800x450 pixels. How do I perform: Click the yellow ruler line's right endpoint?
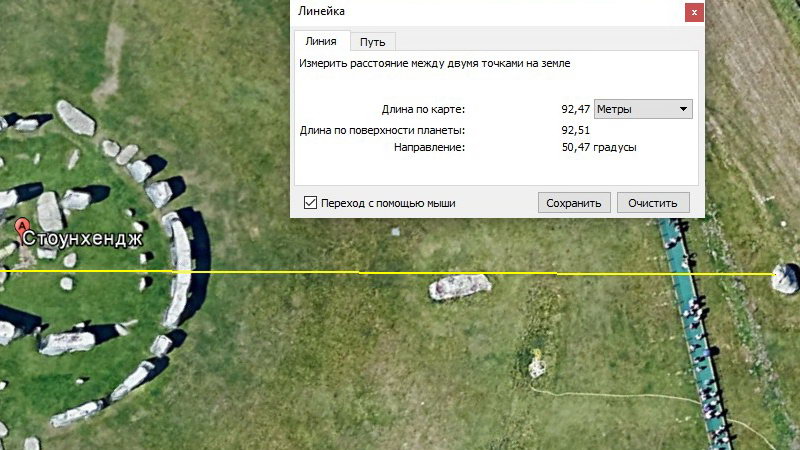click(775, 273)
